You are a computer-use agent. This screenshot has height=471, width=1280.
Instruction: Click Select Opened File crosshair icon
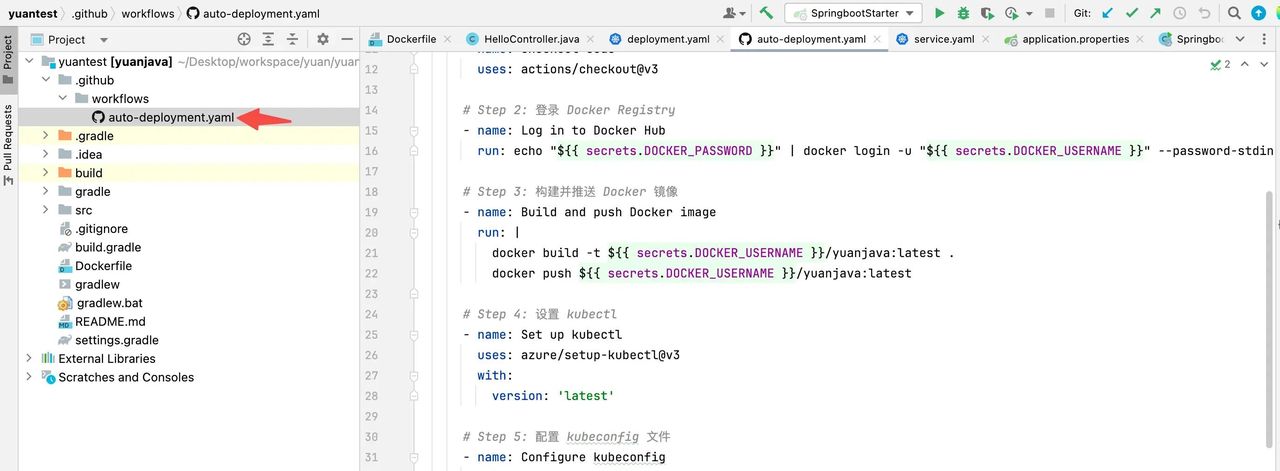pyautogui.click(x=244, y=39)
